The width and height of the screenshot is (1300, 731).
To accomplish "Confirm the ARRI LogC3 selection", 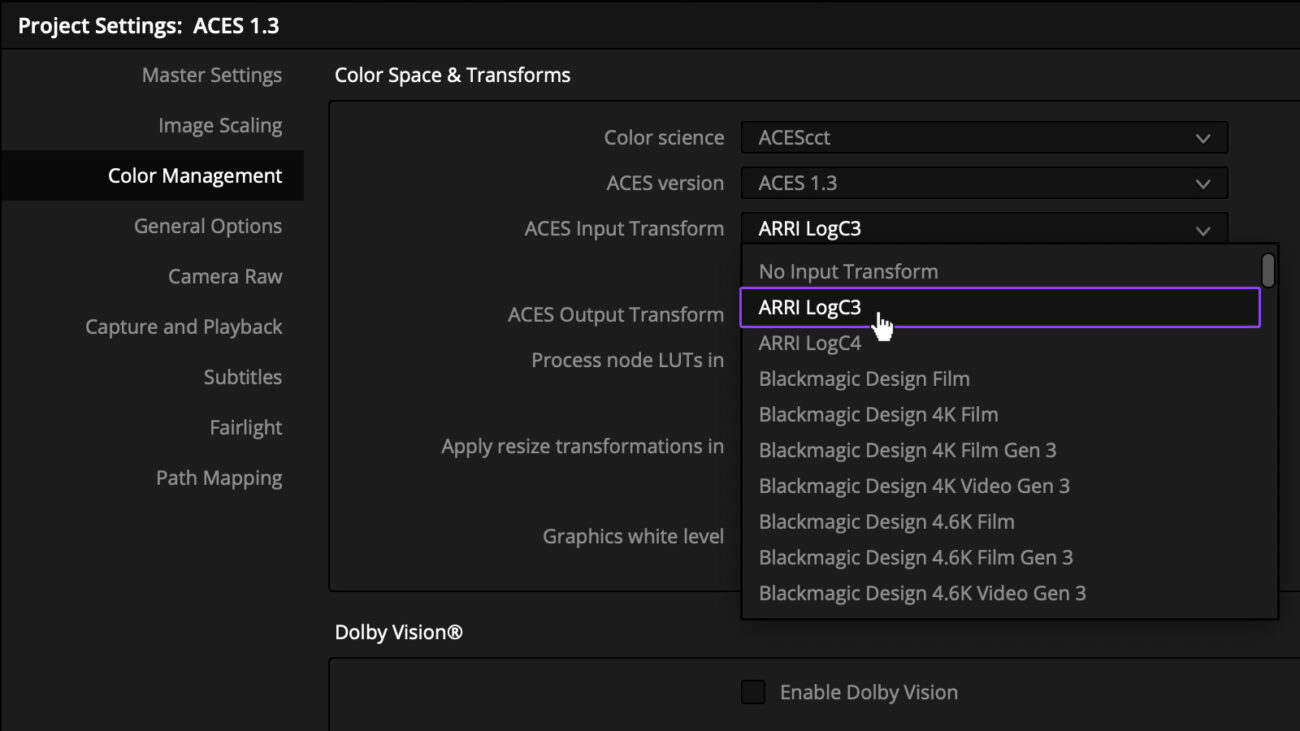I will 808,307.
